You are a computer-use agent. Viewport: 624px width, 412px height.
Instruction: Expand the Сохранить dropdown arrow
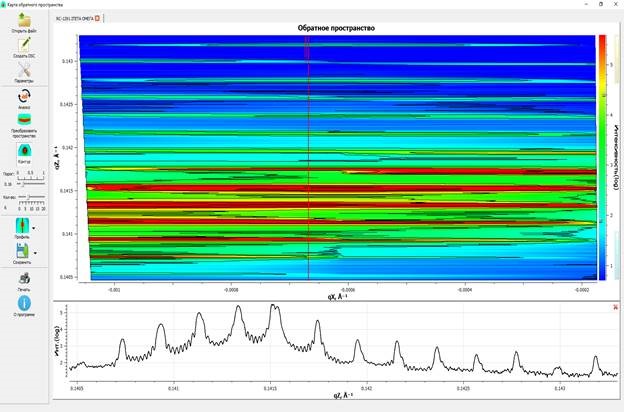(35, 252)
